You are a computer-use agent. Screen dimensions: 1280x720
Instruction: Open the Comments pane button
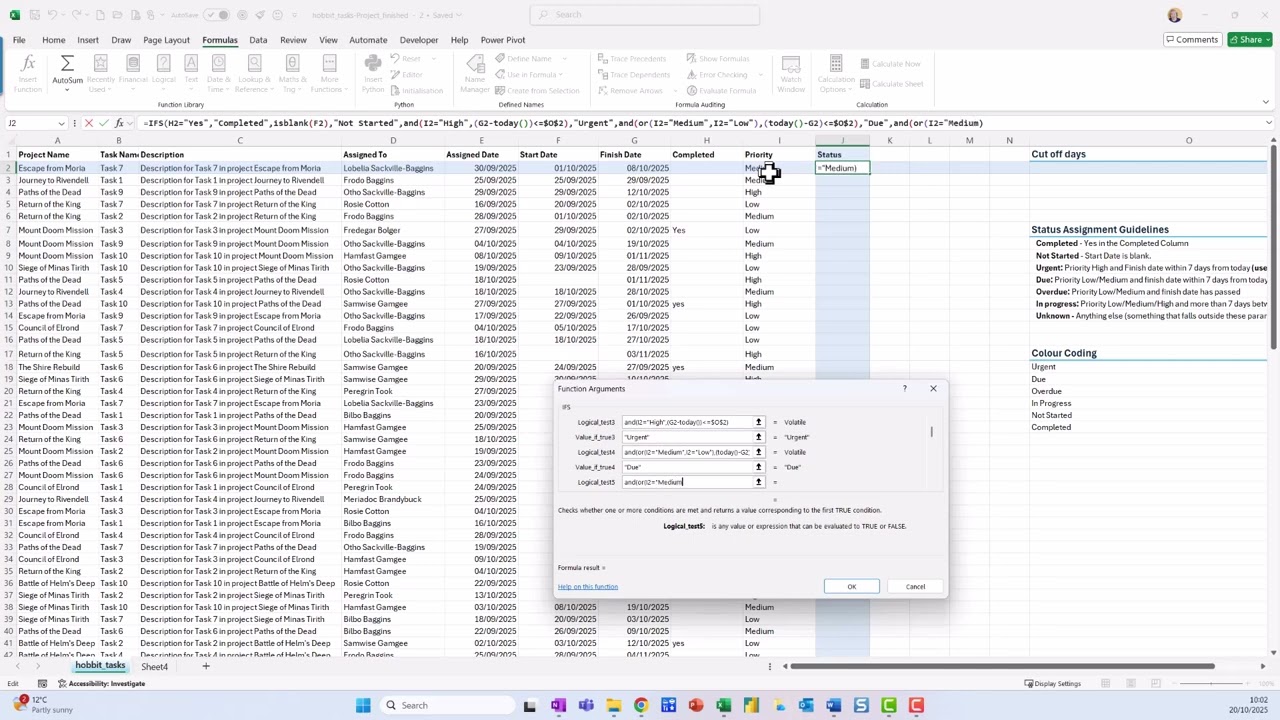pos(1192,40)
